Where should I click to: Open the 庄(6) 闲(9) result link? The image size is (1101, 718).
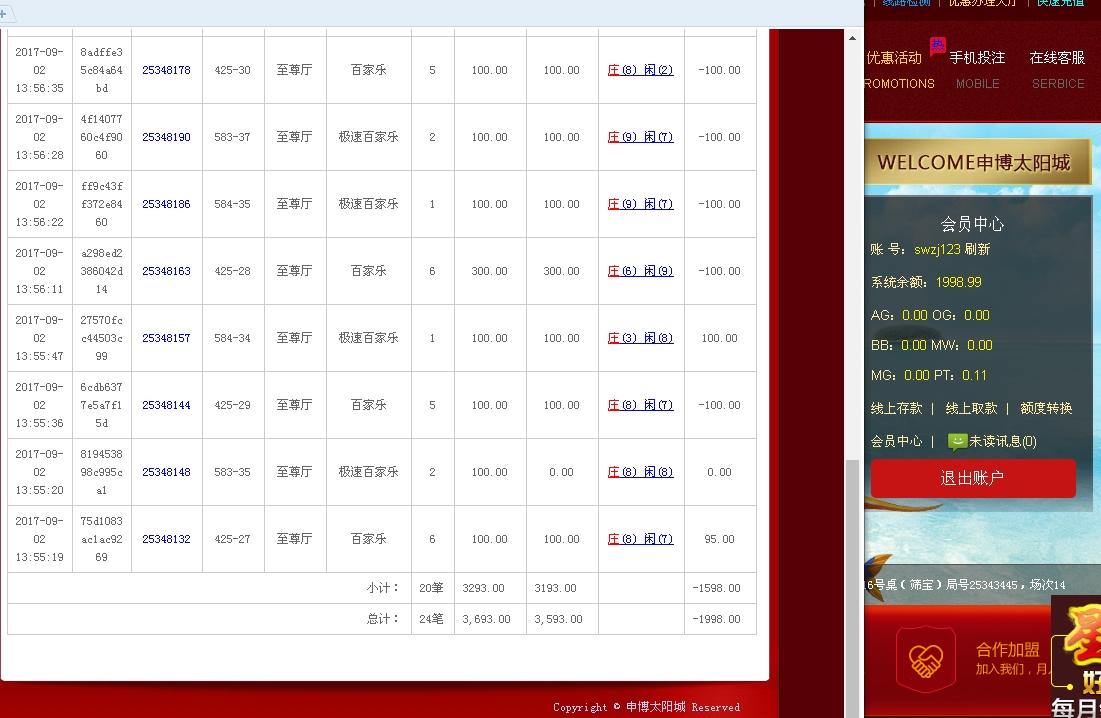[641, 271]
